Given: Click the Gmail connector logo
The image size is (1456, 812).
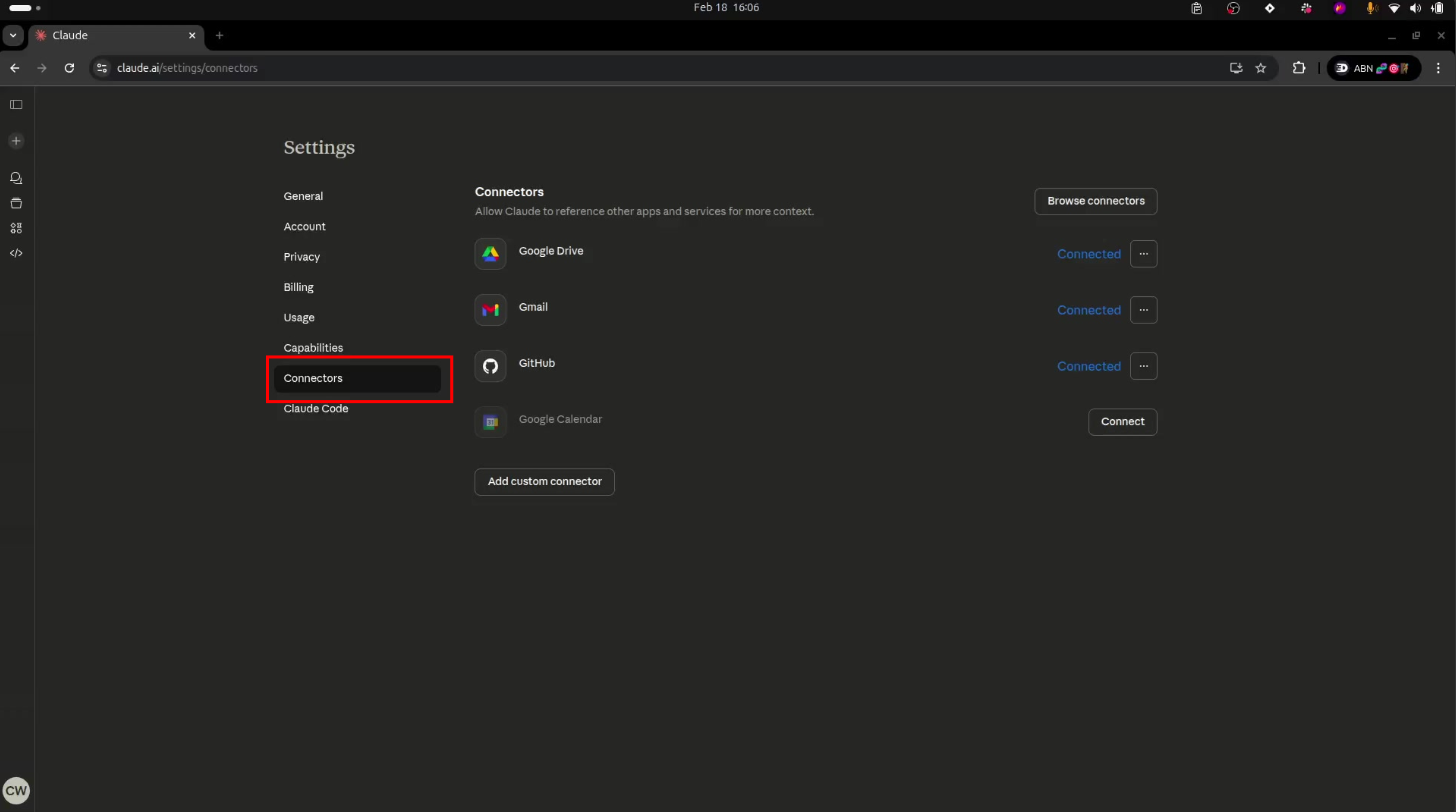Looking at the screenshot, I should tap(490, 310).
